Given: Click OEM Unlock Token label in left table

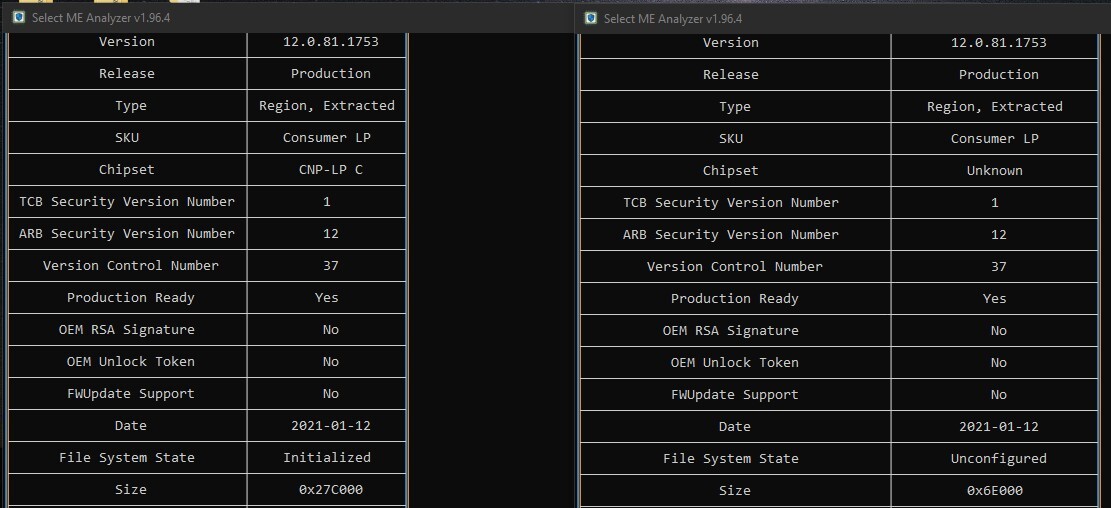Looking at the screenshot, I should [131, 361].
